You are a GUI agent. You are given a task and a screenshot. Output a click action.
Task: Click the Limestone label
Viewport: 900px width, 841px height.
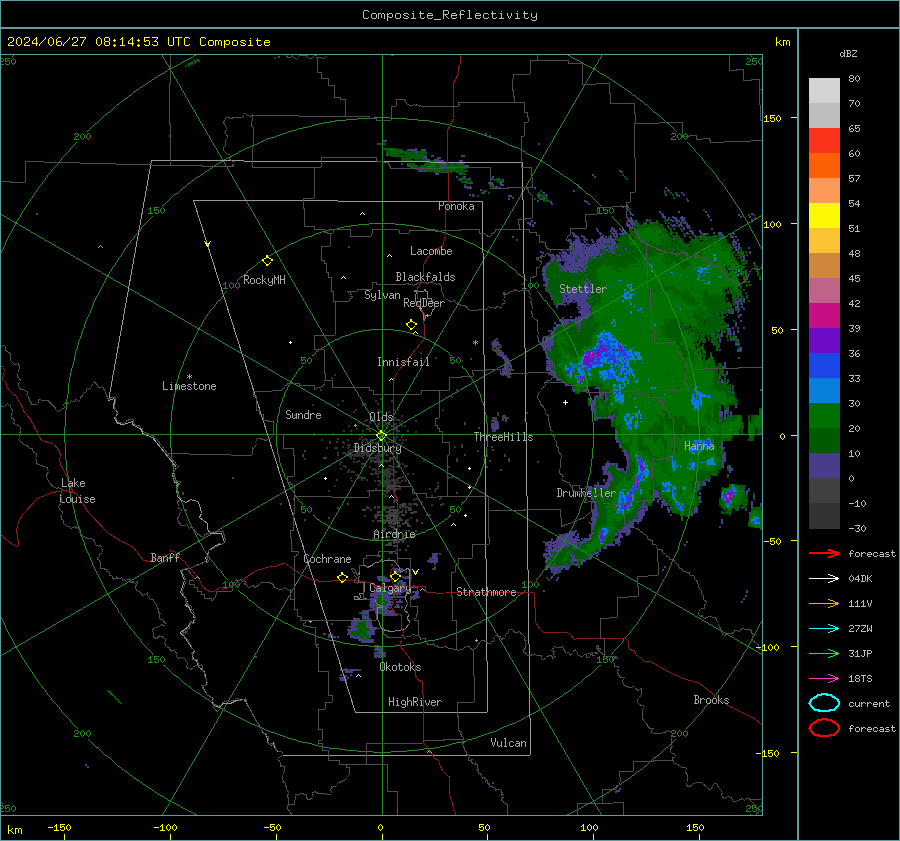189,386
